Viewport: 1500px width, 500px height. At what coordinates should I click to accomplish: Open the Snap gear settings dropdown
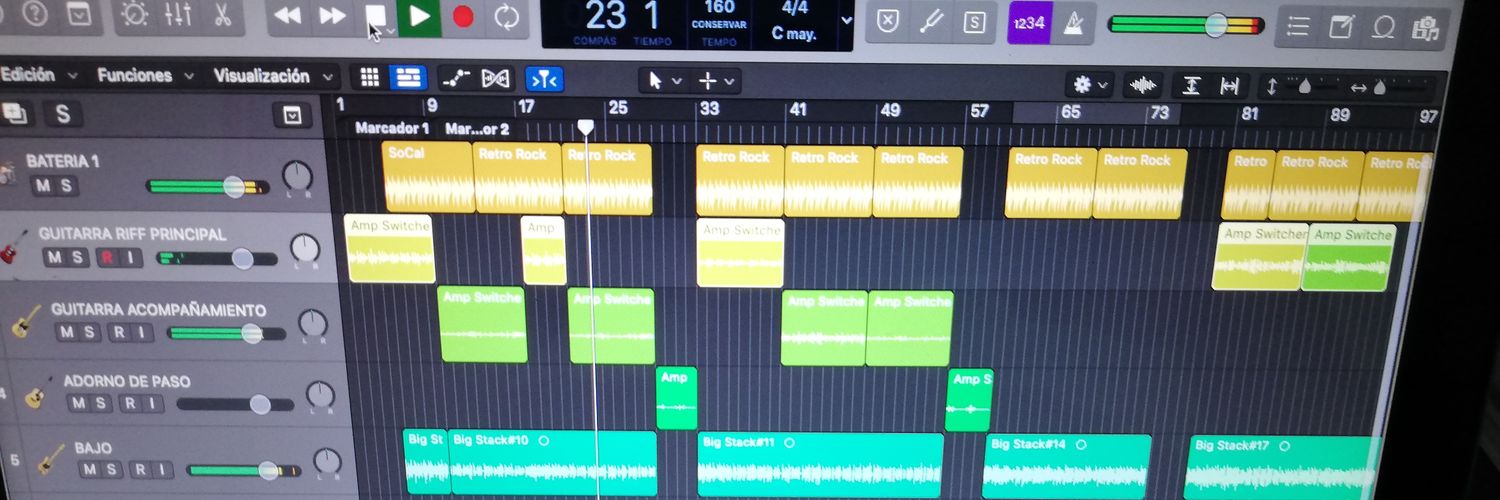click(x=1089, y=85)
